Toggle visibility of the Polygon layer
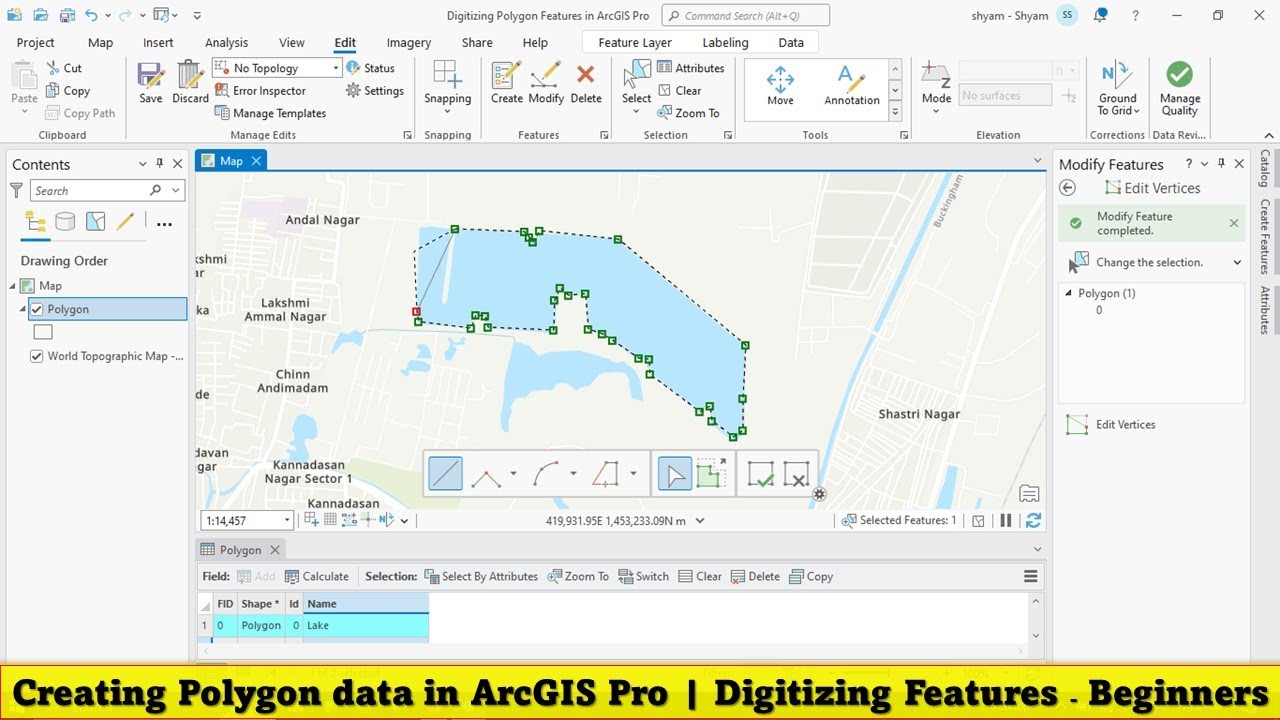 click(x=37, y=309)
